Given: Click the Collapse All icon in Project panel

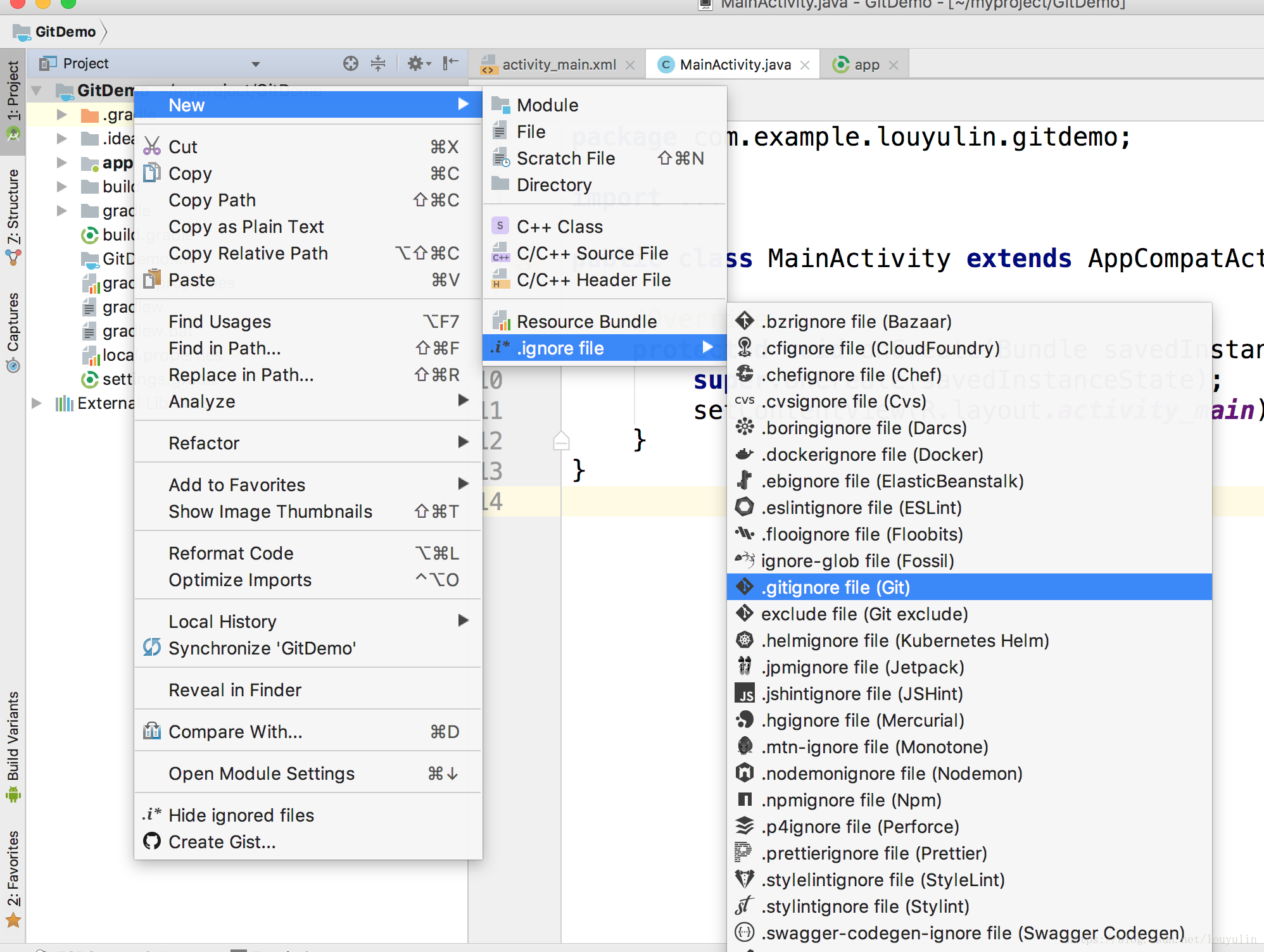Looking at the screenshot, I should pyautogui.click(x=378, y=63).
